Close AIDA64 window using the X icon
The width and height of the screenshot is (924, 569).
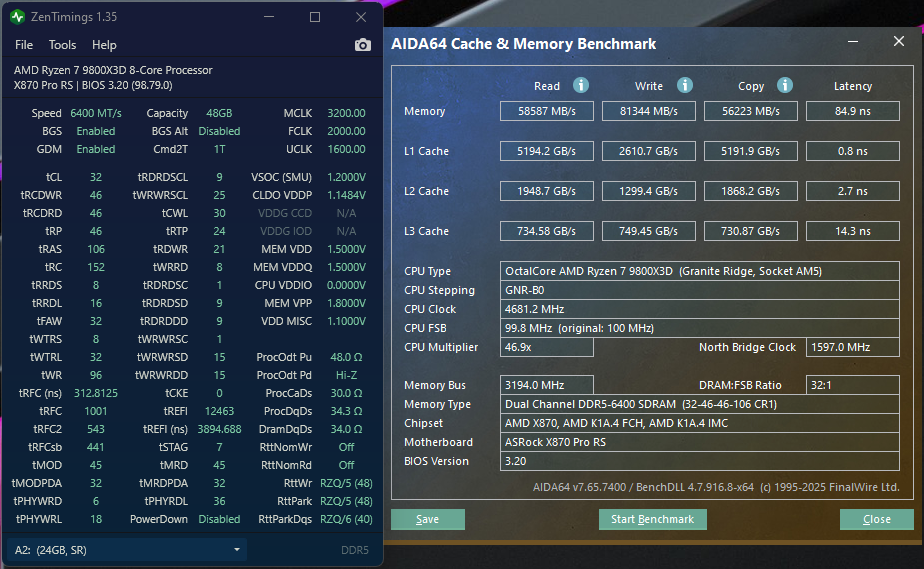point(899,41)
